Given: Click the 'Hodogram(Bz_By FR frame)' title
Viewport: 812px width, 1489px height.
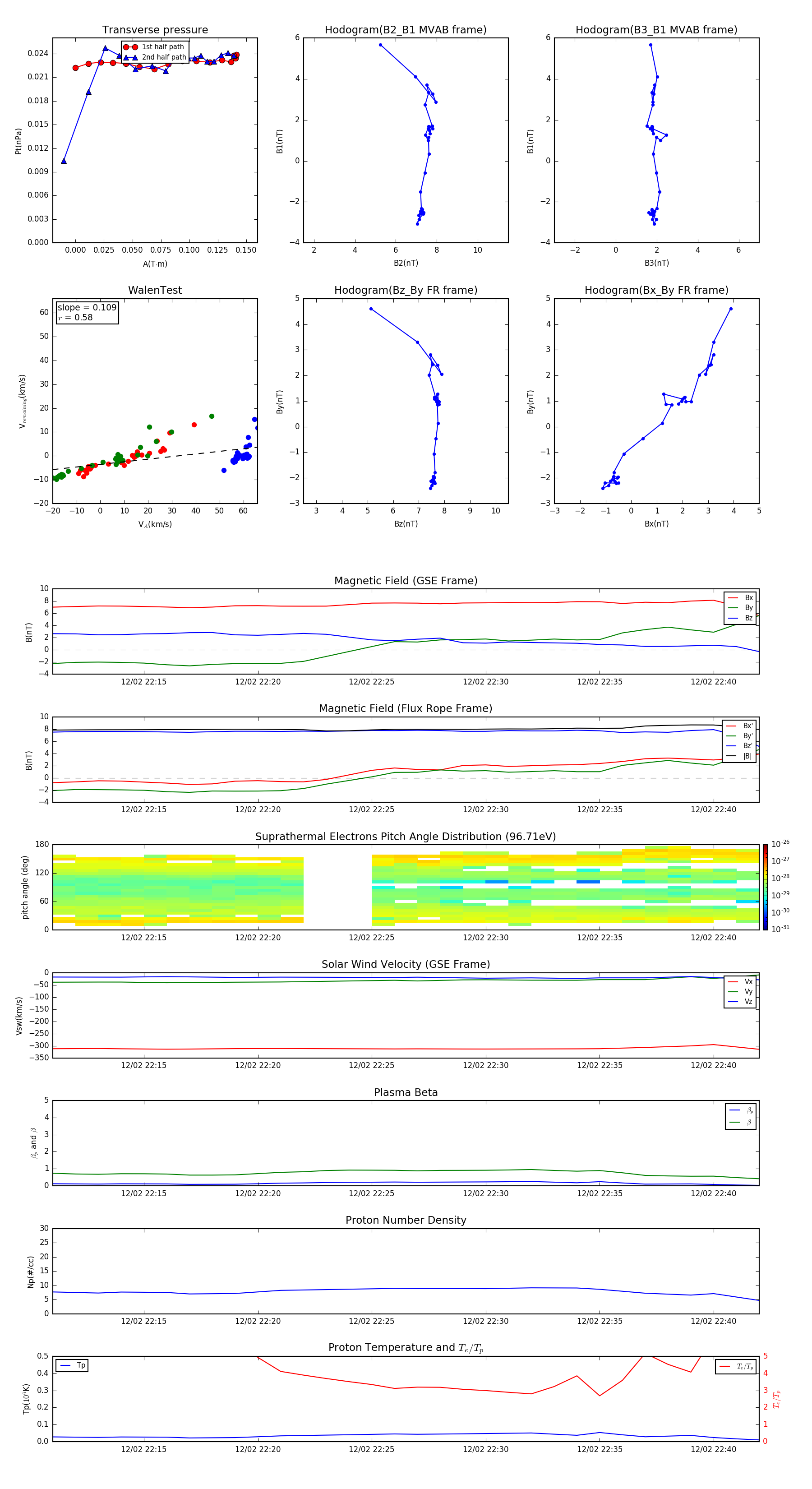Looking at the screenshot, I should pyautogui.click(x=406, y=290).
